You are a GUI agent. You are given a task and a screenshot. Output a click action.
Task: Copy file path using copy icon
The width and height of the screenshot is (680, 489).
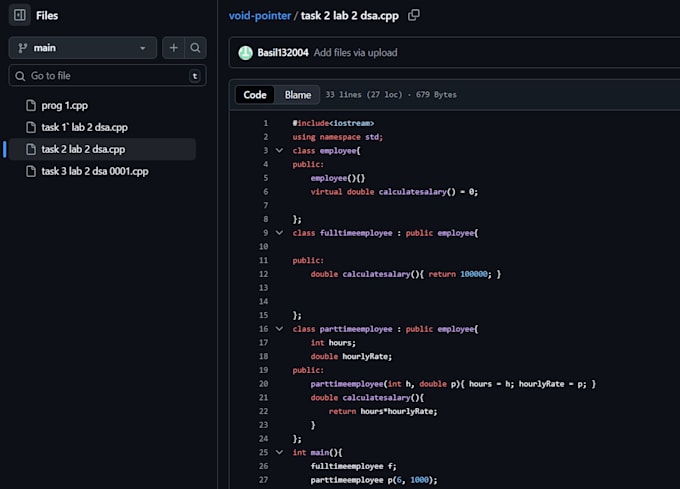pyautogui.click(x=414, y=15)
